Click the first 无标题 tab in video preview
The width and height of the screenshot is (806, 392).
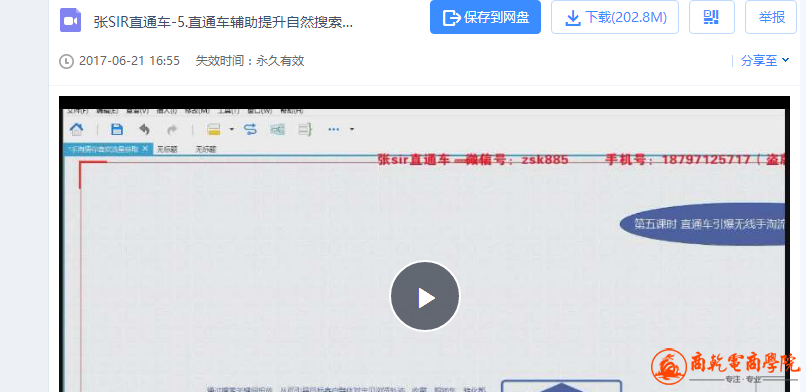pos(167,150)
